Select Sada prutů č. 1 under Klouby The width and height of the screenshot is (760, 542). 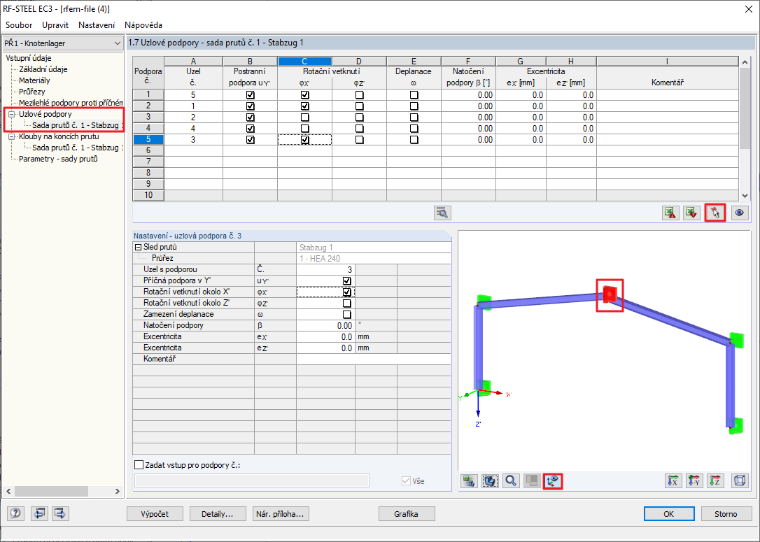(76, 148)
